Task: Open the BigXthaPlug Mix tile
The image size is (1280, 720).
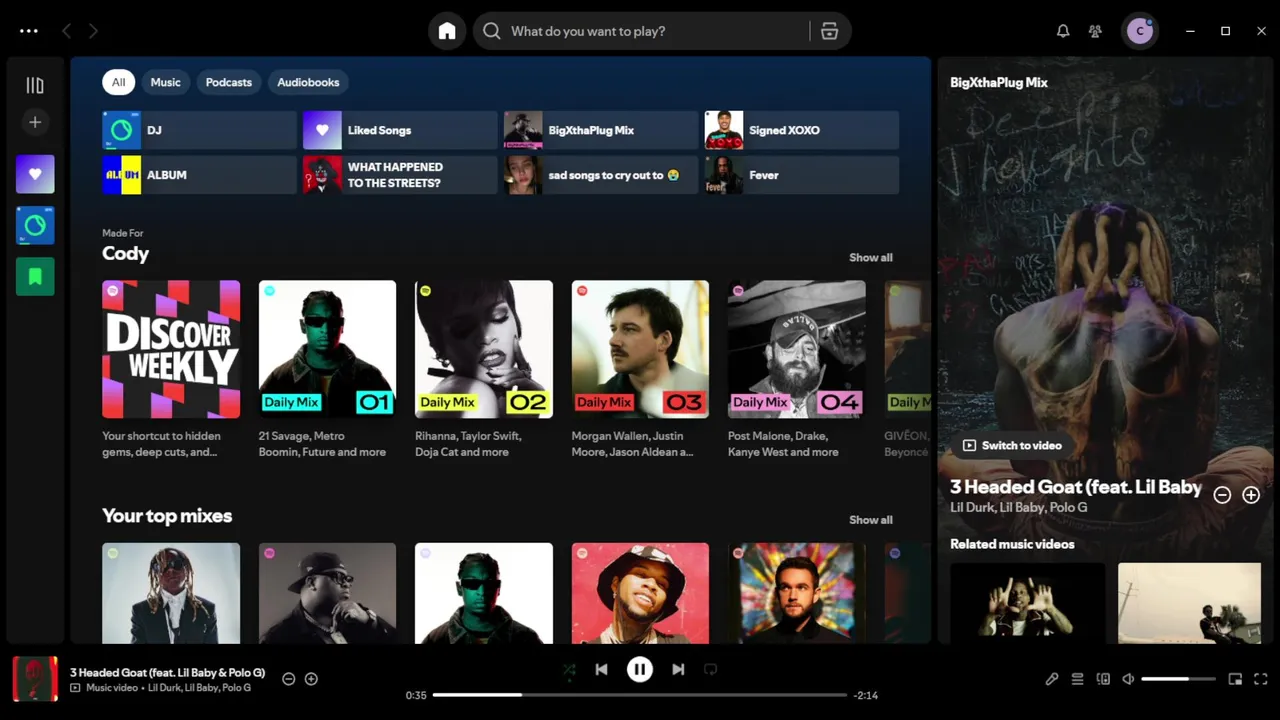Action: coord(601,130)
